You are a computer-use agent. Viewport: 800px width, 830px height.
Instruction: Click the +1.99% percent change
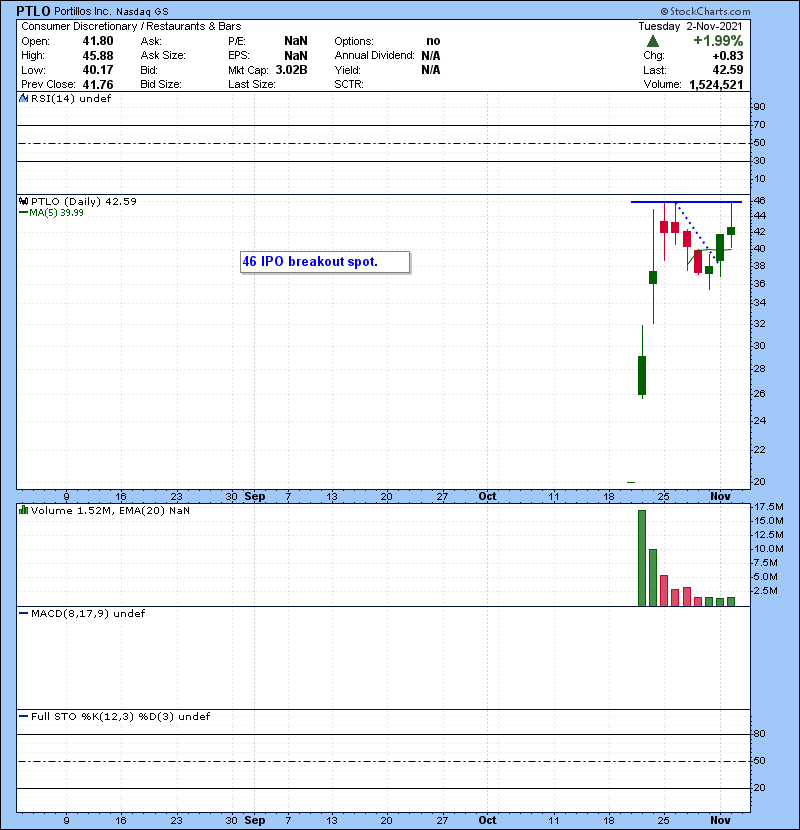(718, 41)
